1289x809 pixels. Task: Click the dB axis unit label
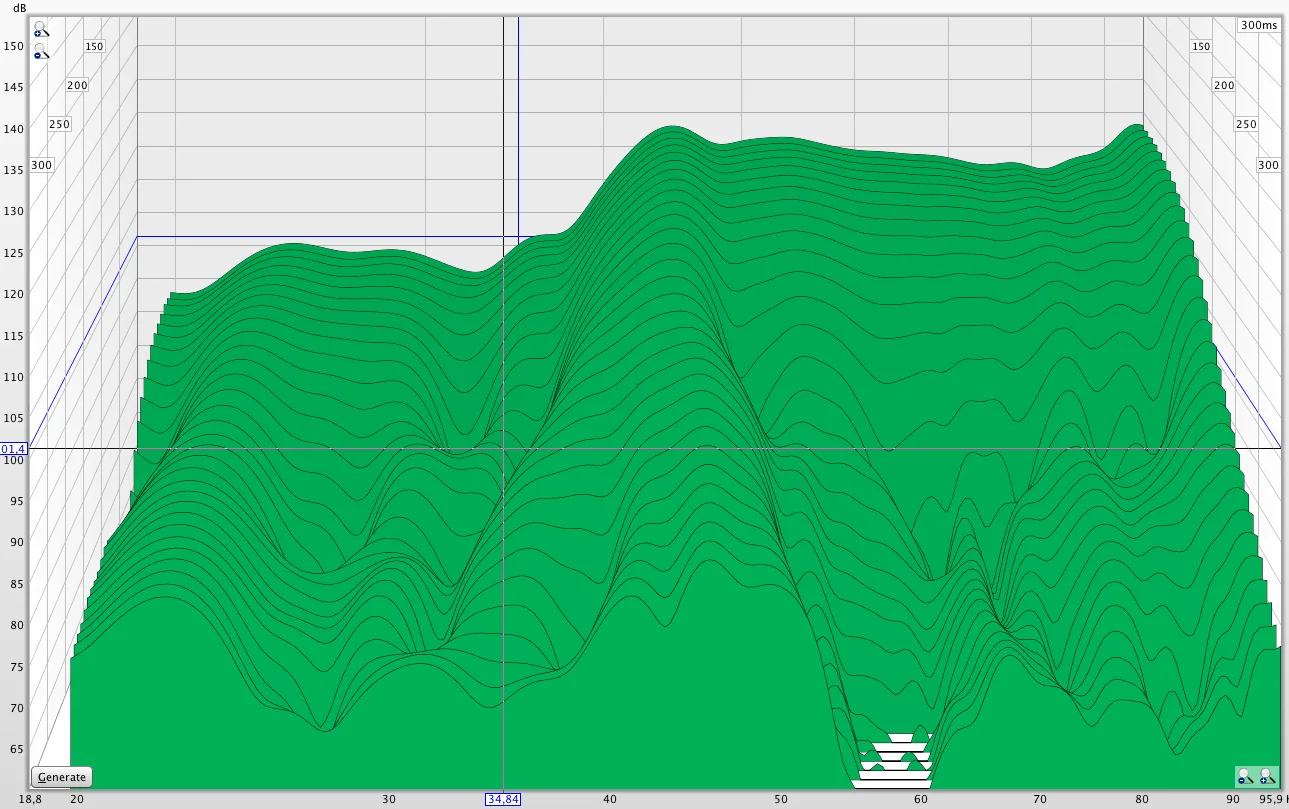20,8
